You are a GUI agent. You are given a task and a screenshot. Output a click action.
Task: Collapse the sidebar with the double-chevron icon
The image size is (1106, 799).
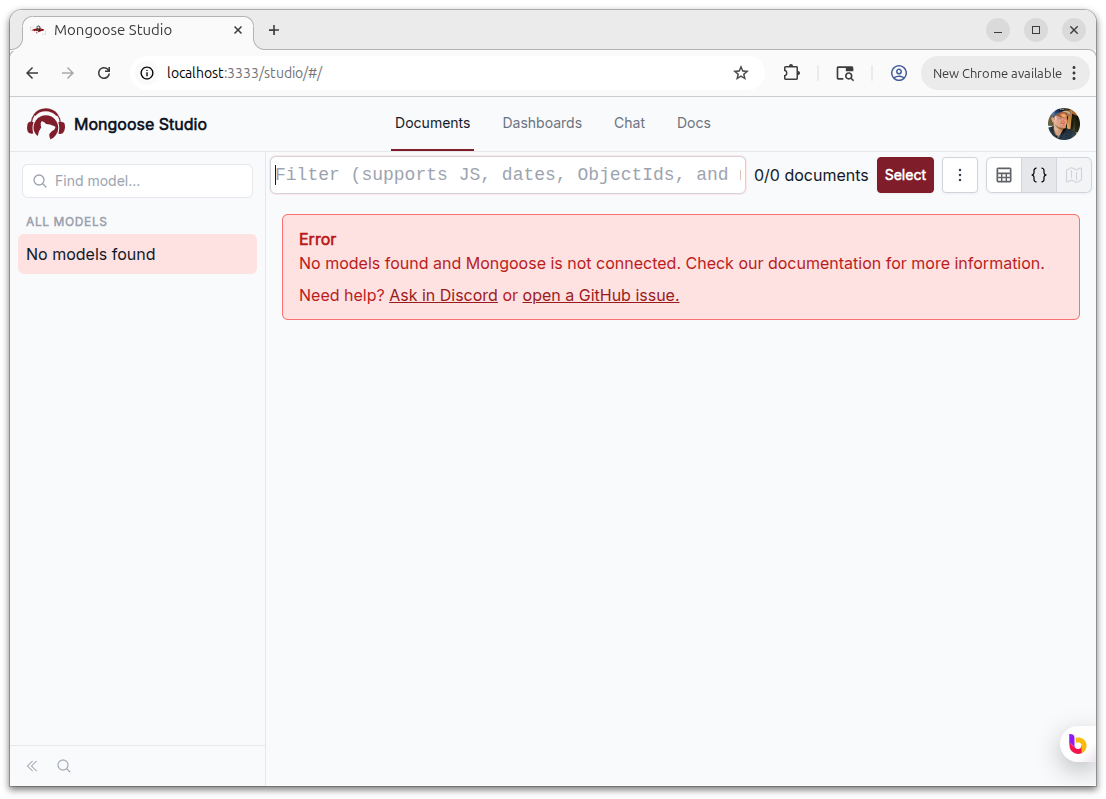[x=32, y=766]
